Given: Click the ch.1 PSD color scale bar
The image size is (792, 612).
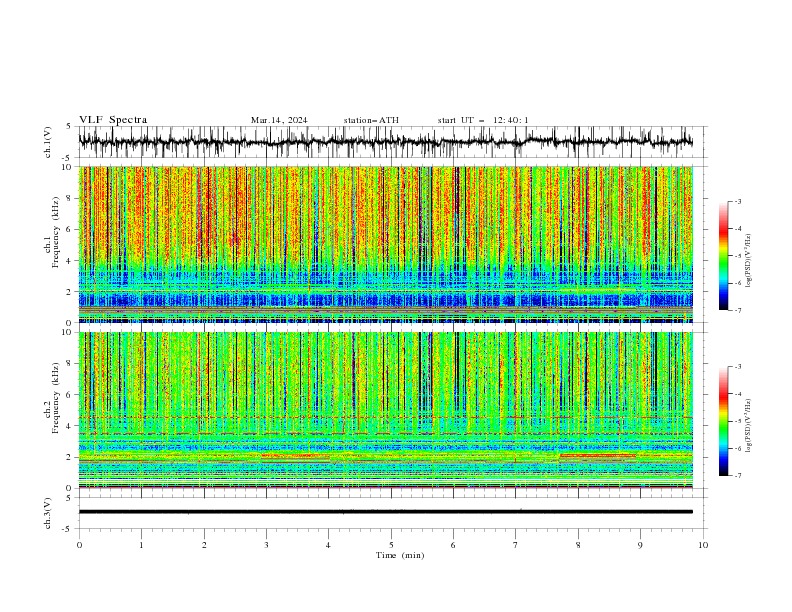Looking at the screenshot, I should [x=723, y=256].
